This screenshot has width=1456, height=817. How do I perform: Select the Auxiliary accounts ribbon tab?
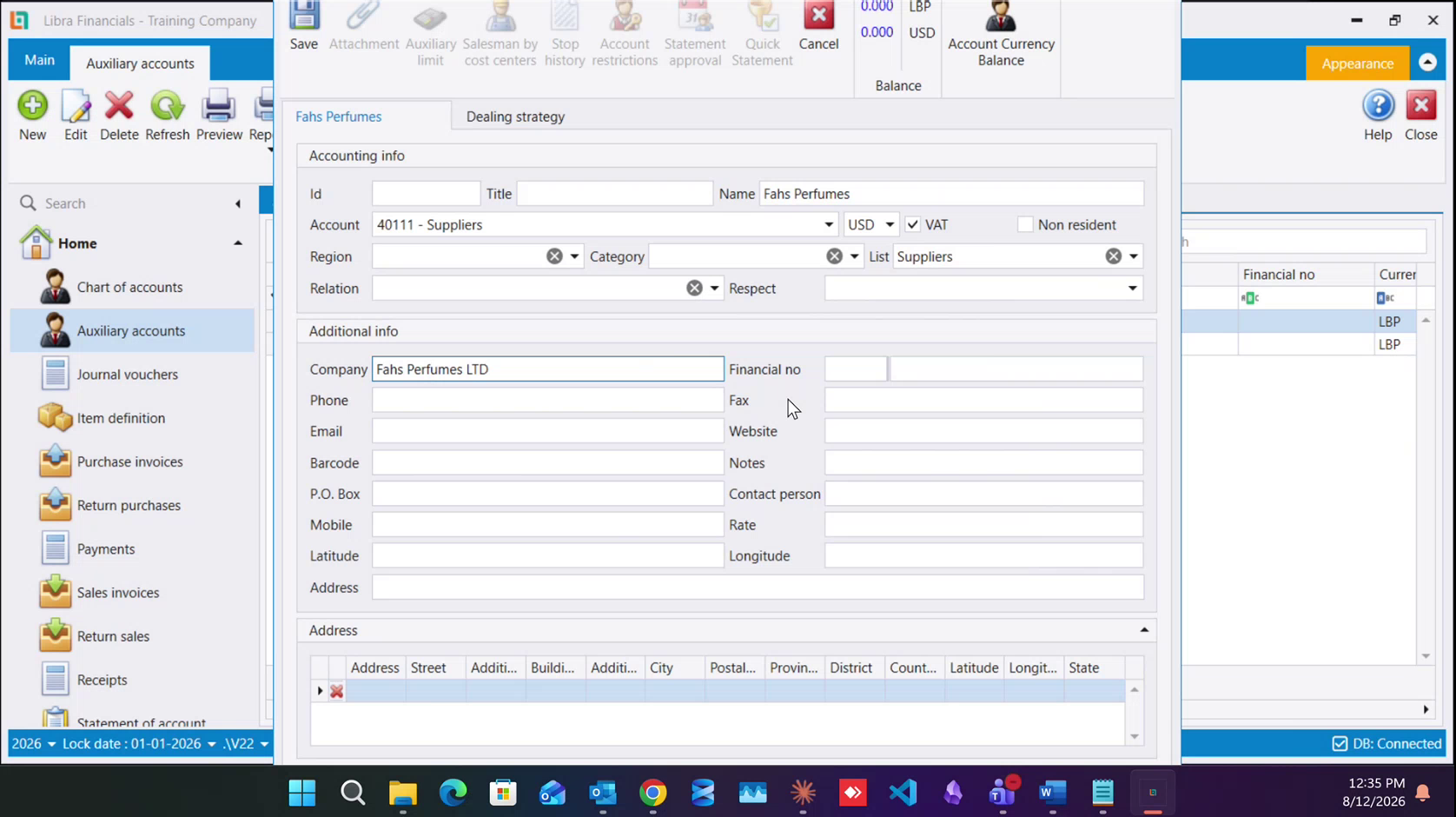pyautogui.click(x=140, y=63)
